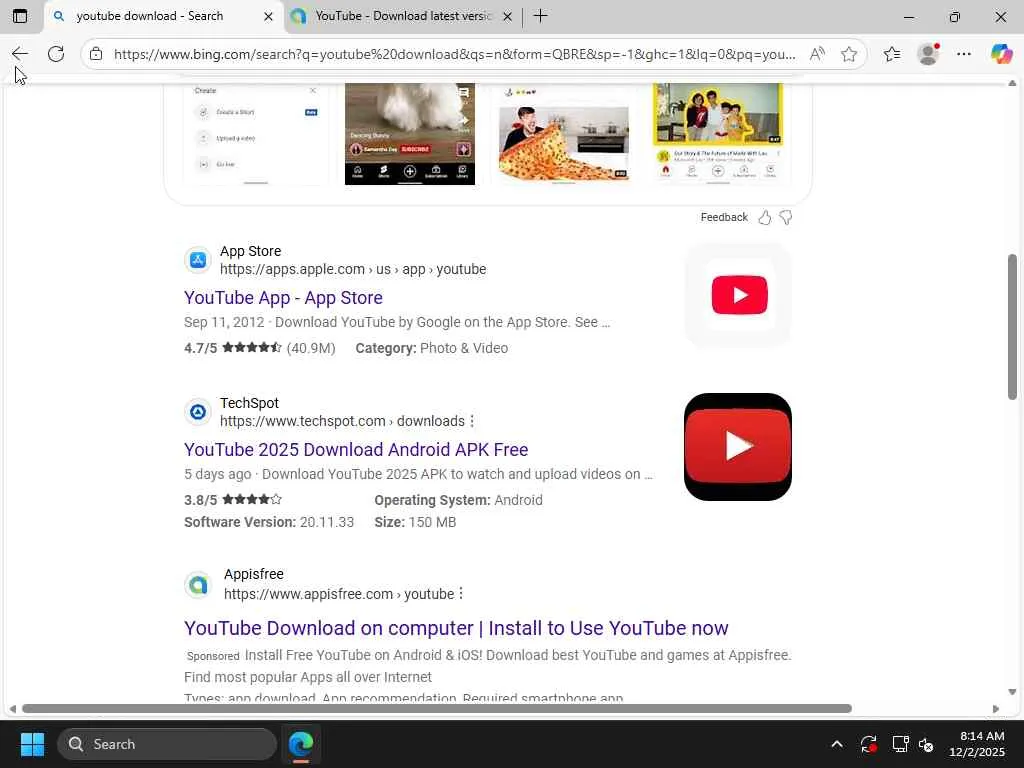1024x768 pixels.
Task: Go back to the previous page
Action: [20, 54]
